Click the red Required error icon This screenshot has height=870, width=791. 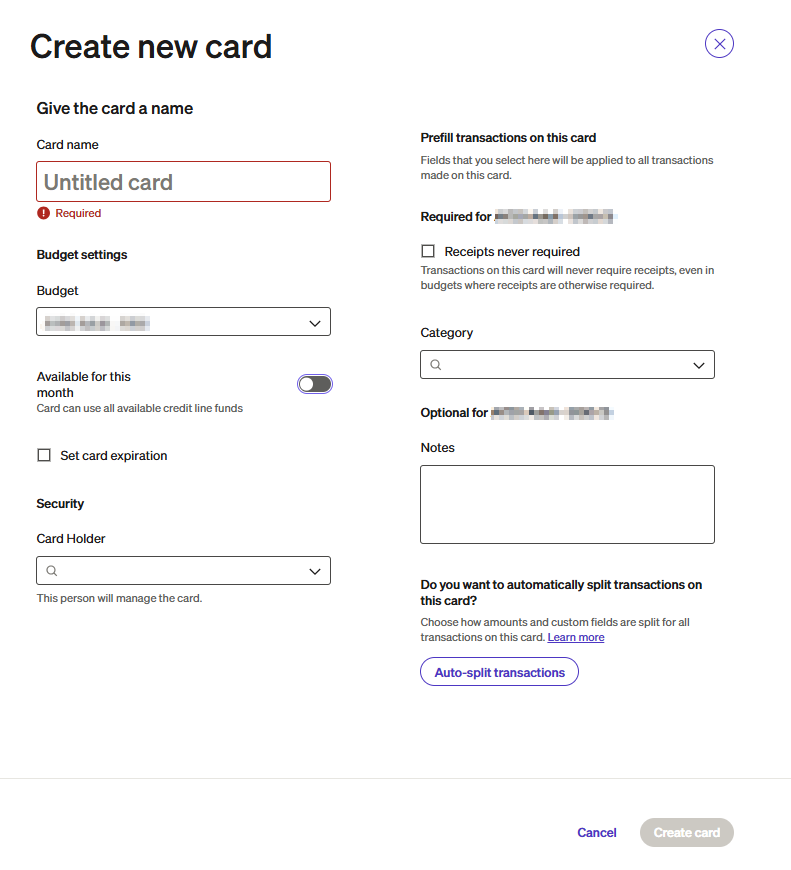coord(43,213)
